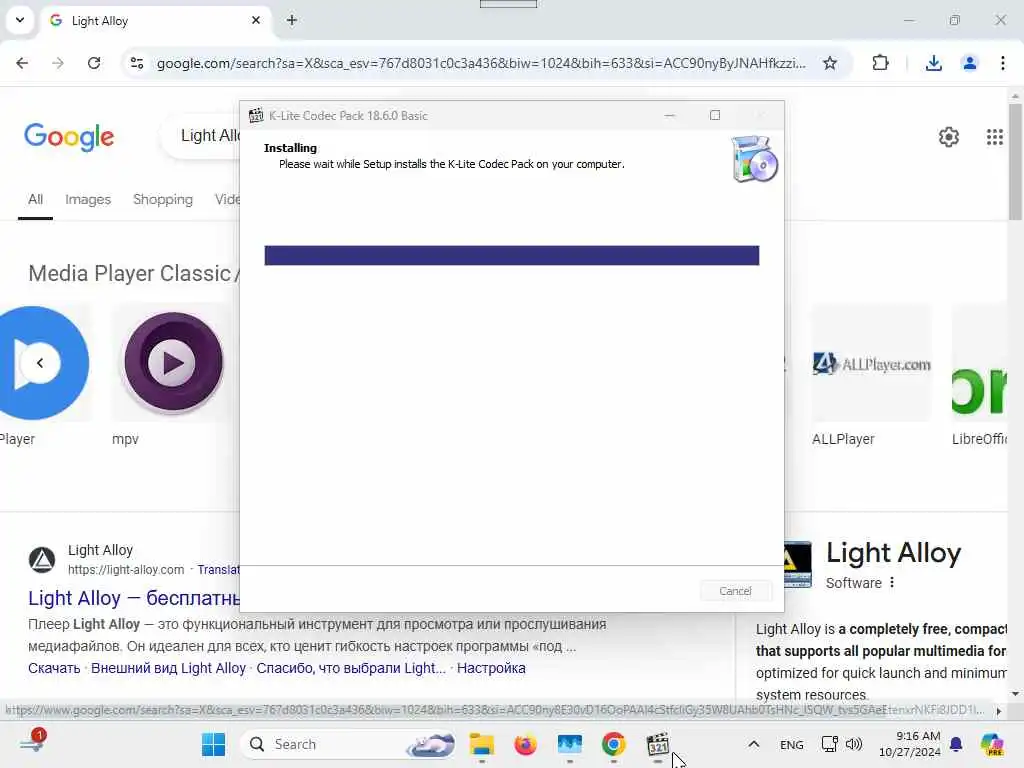Switch to the All results tab
Viewport: 1024px width, 768px height.
tap(35, 199)
